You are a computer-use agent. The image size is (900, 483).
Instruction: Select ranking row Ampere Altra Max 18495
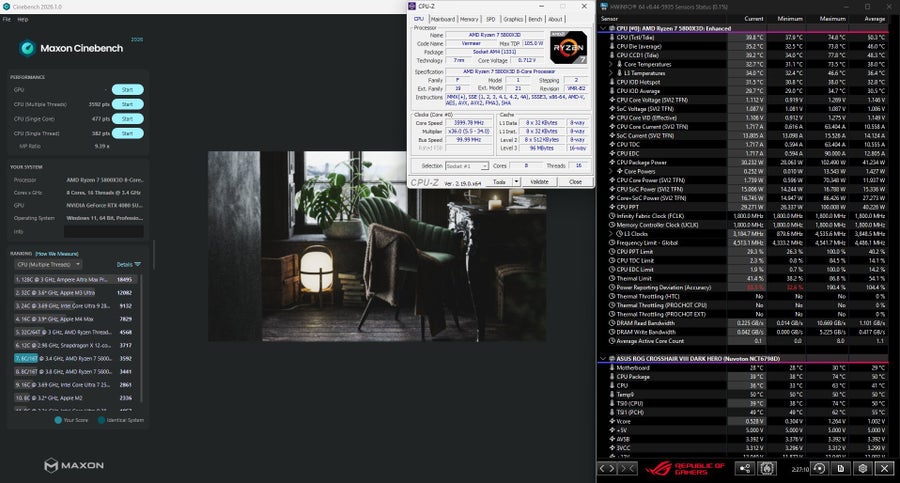[x=75, y=279]
